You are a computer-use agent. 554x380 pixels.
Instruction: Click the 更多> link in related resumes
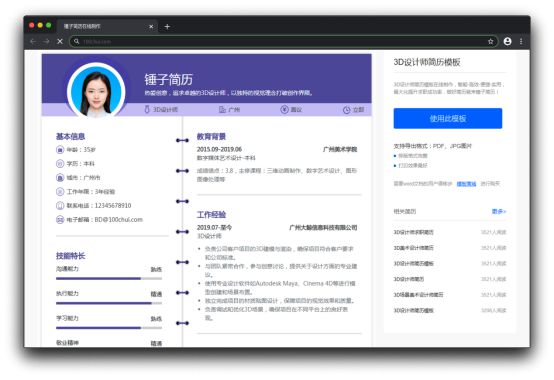(499, 211)
